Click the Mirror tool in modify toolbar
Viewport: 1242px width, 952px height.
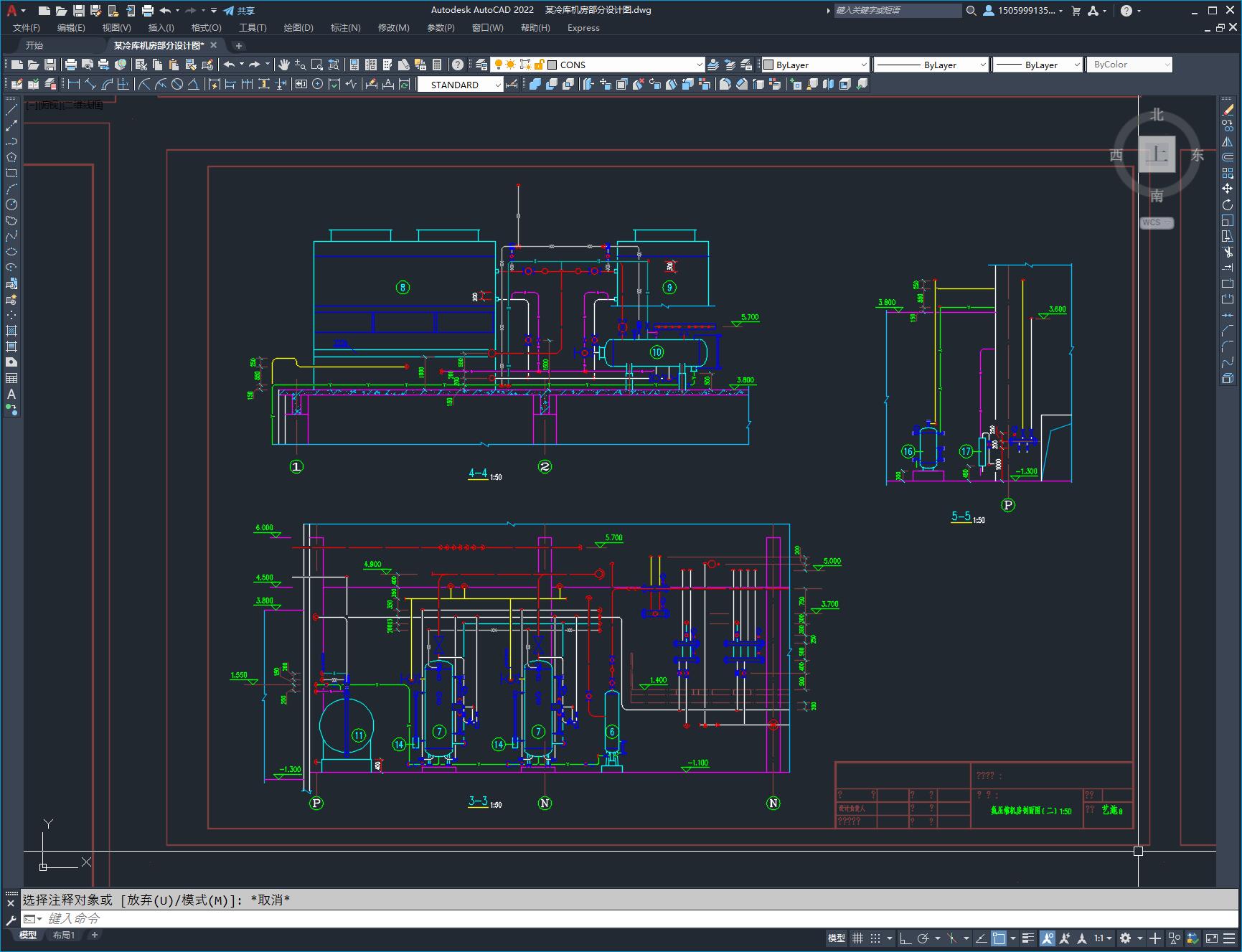[x=1228, y=141]
